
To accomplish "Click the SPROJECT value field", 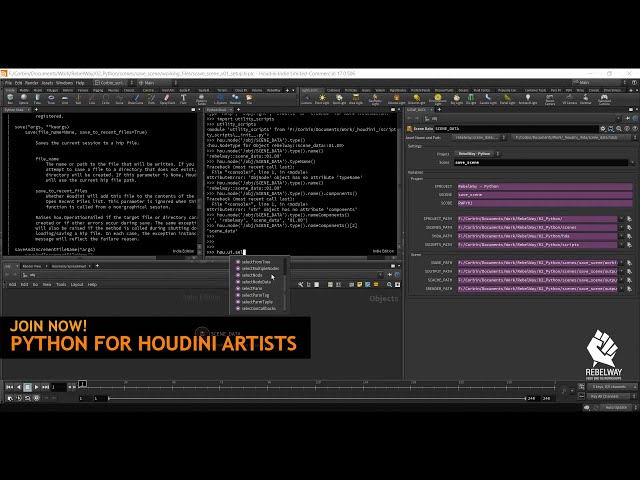I will [545, 187].
